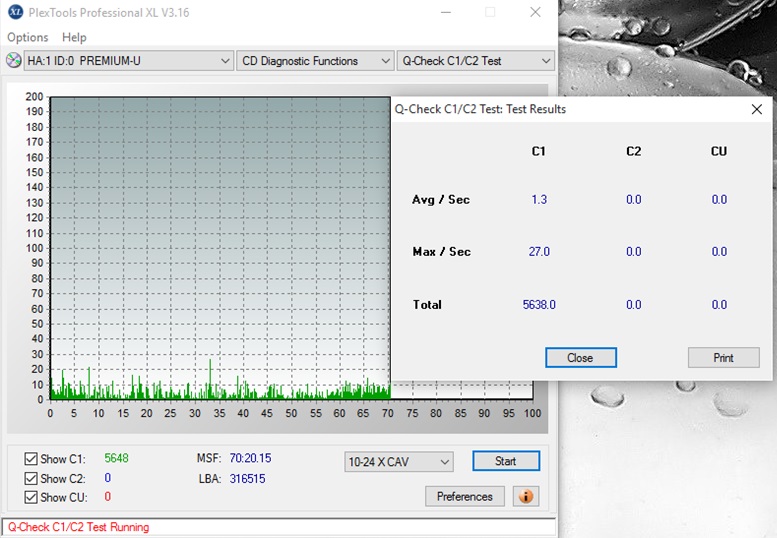Click the CU Max / Sec value 0.0
Screen dimensions: 777x538
(x=719, y=252)
